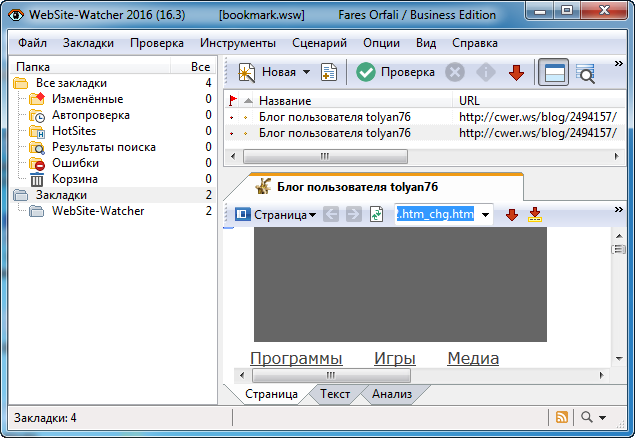Click the RSS feed icon in status bar
Image resolution: width=635 pixels, height=438 pixels.
point(562,417)
